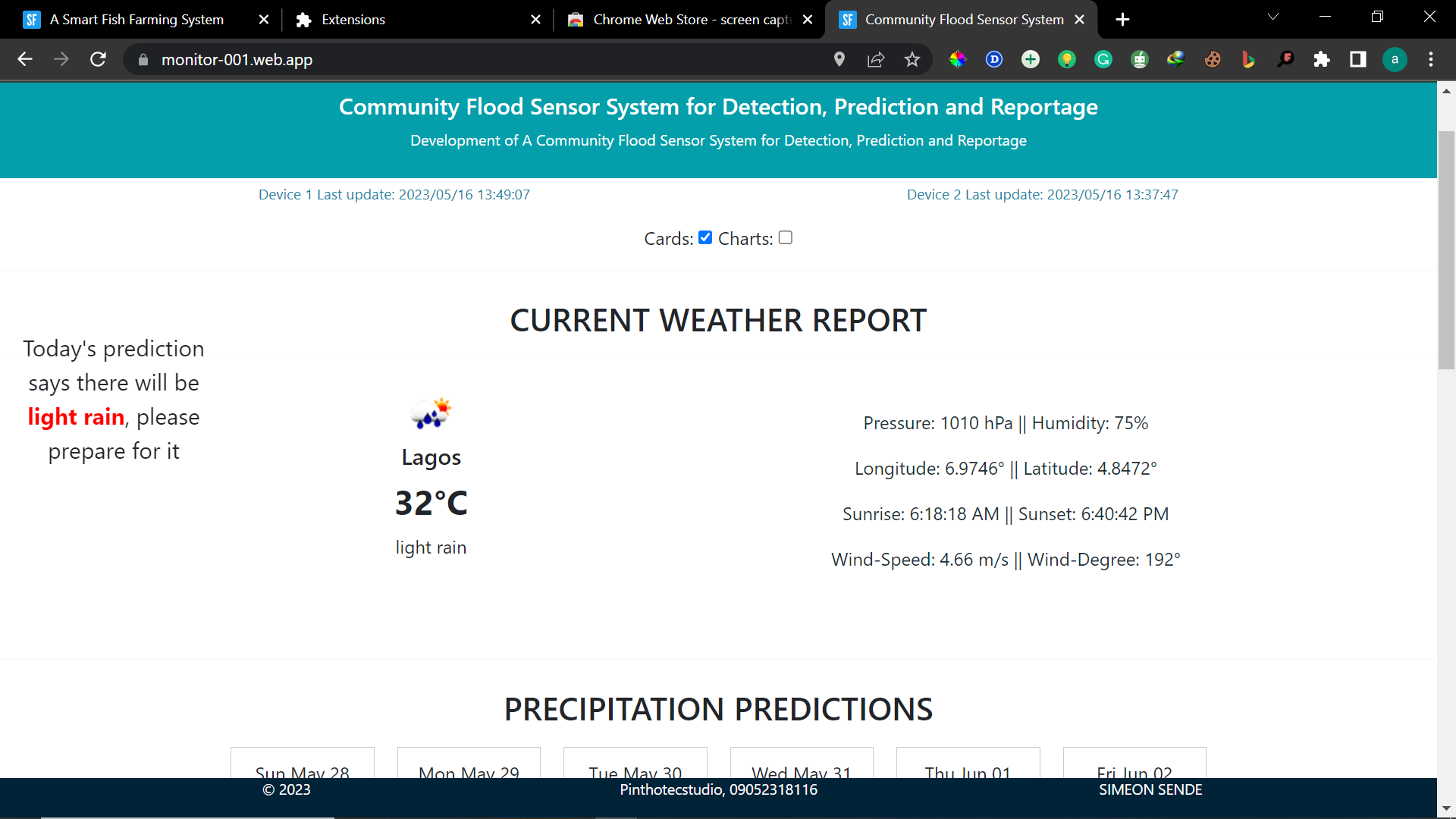
Task: Click the share page icon
Action: [876, 59]
